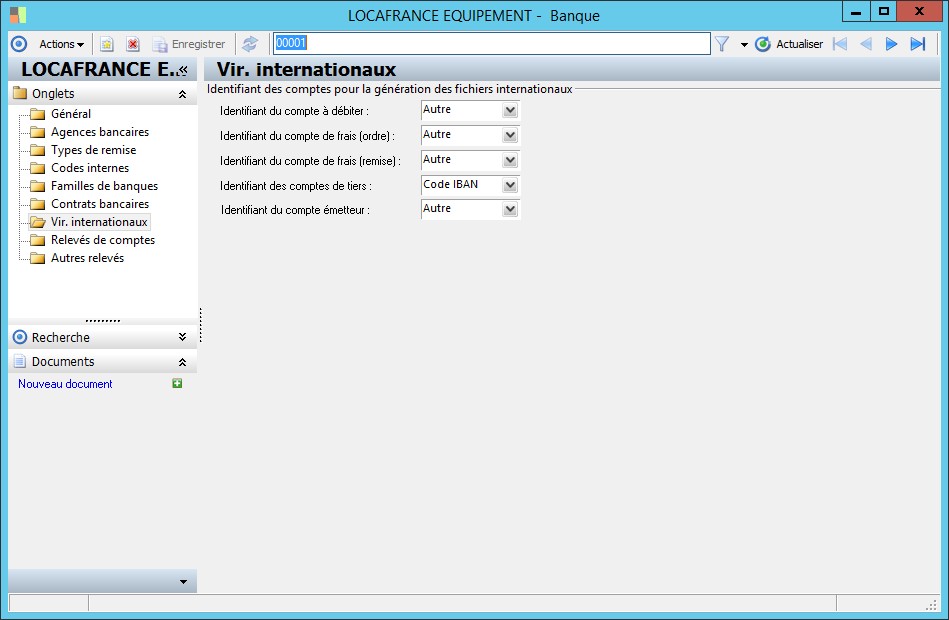Click the application icon in title bar

click(18, 15)
